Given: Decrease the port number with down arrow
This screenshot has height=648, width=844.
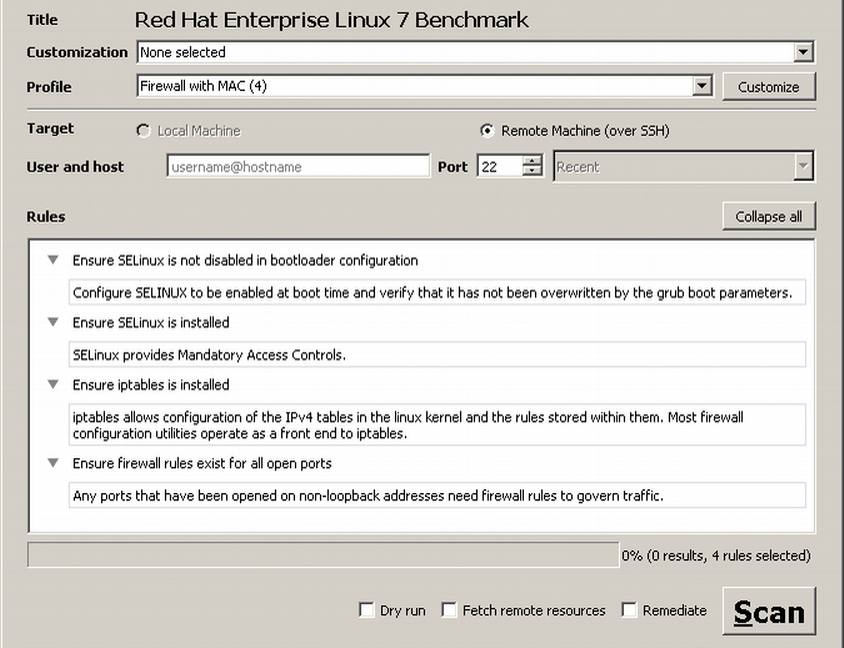Looking at the screenshot, I should (532, 172).
